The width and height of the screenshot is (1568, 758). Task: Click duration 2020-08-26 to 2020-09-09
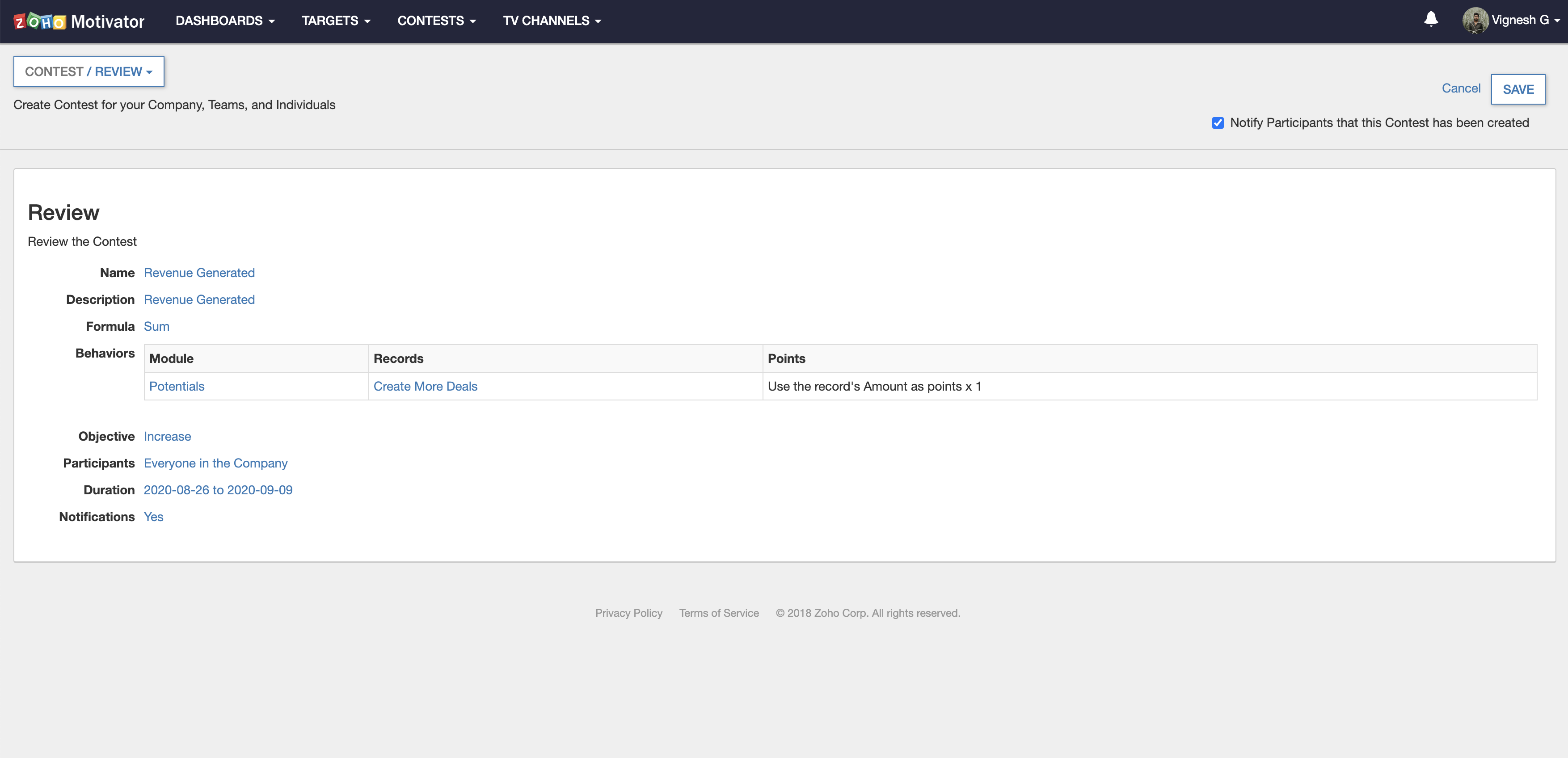point(218,490)
